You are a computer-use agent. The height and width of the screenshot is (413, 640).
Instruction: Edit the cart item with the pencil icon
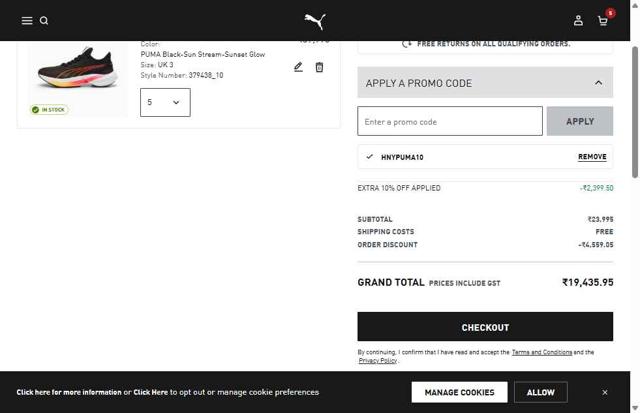(x=298, y=67)
